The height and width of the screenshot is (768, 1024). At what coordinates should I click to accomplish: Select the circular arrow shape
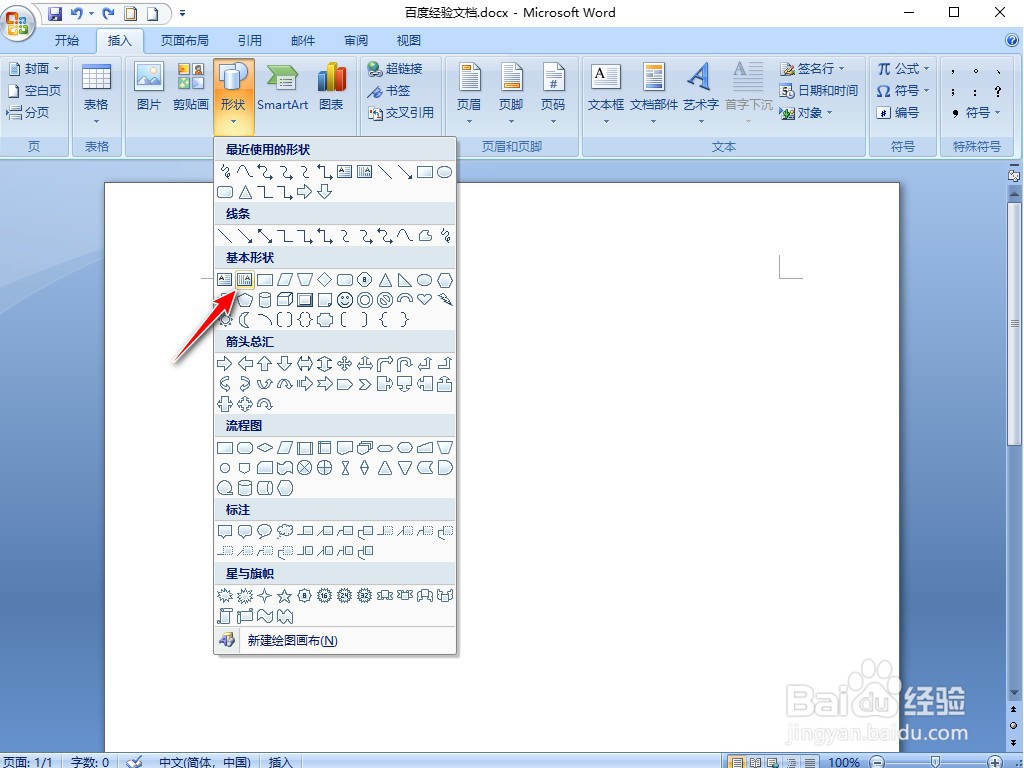pyautogui.click(x=264, y=404)
